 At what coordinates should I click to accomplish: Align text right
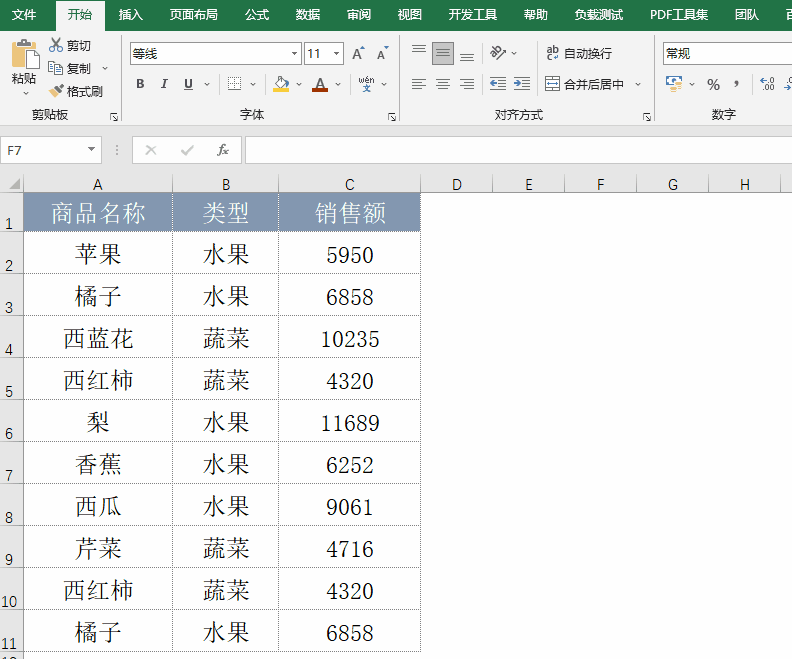click(x=467, y=84)
